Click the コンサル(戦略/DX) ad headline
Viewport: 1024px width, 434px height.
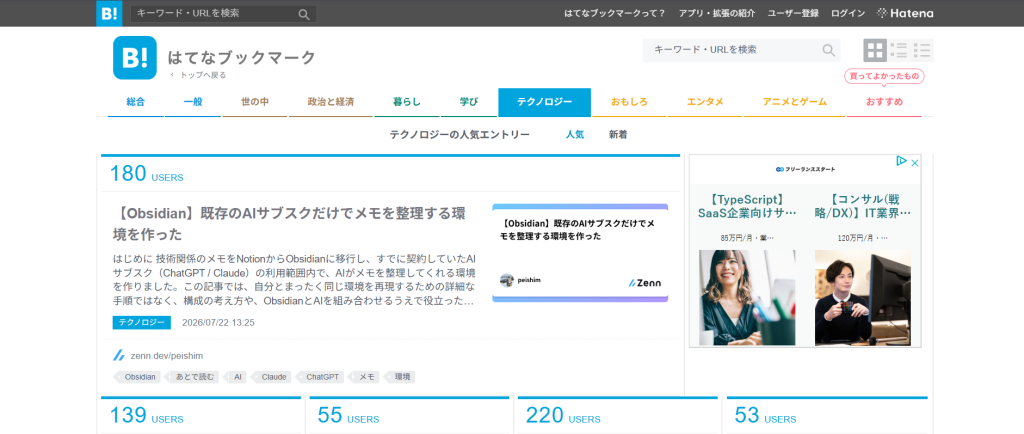click(863, 206)
